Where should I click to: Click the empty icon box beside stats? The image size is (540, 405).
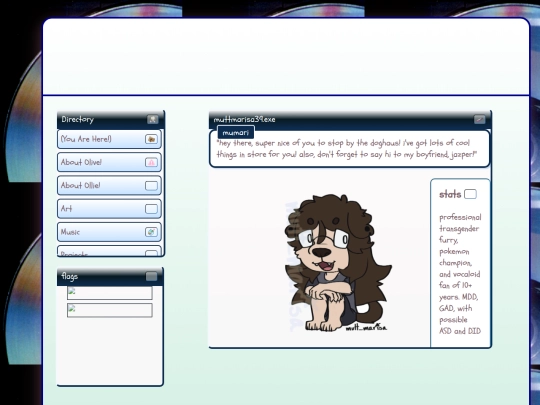[470, 194]
